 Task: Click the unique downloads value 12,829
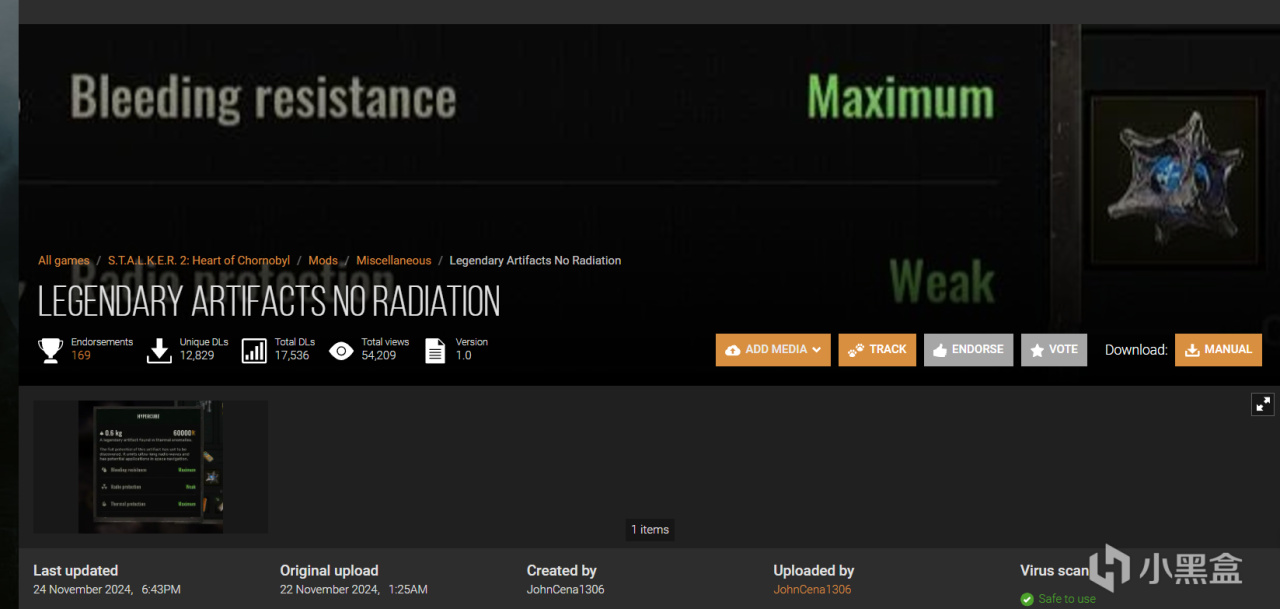click(x=197, y=356)
